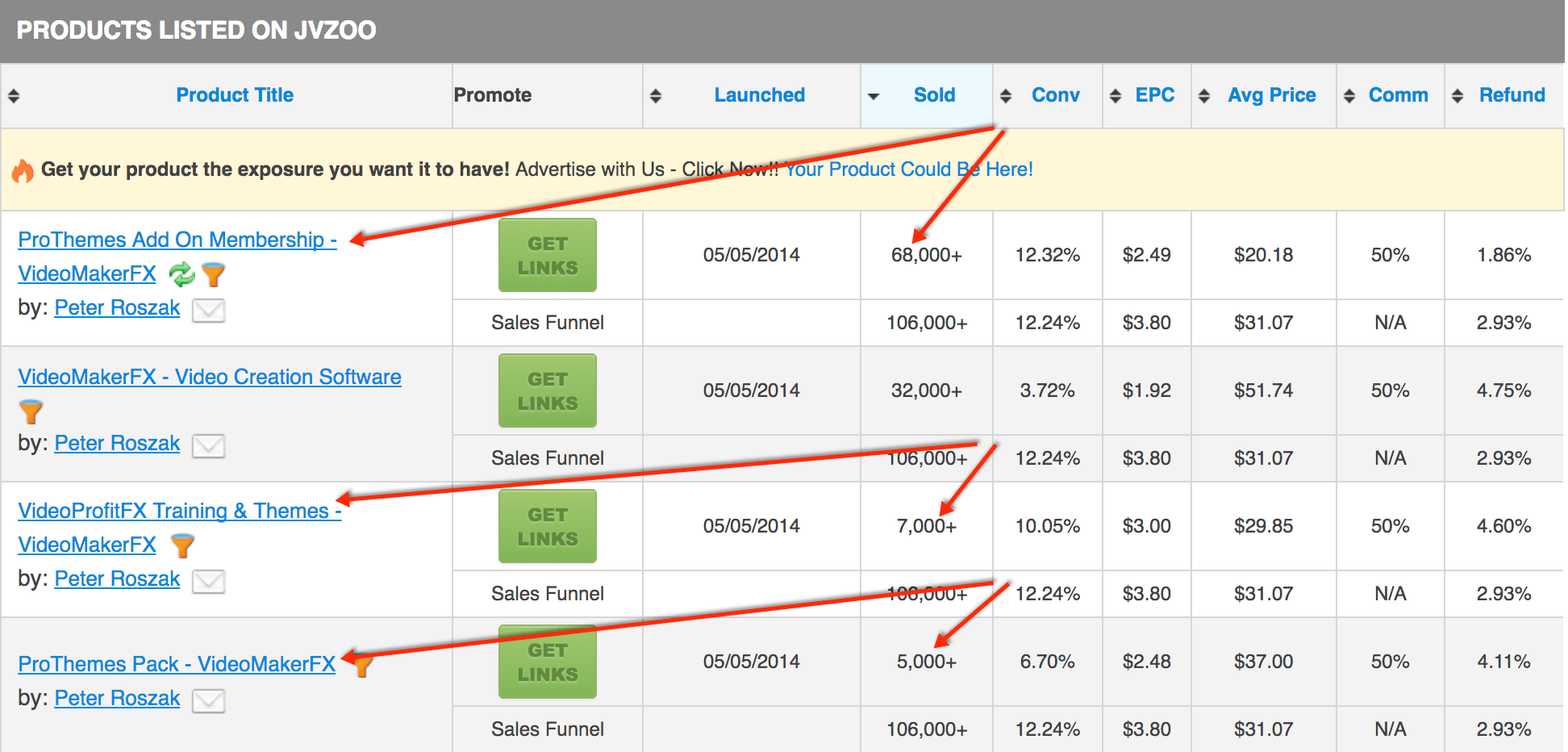This screenshot has height=752, width=1568.
Task: Click the 1.86% refund cell
Action: [x=1504, y=255]
